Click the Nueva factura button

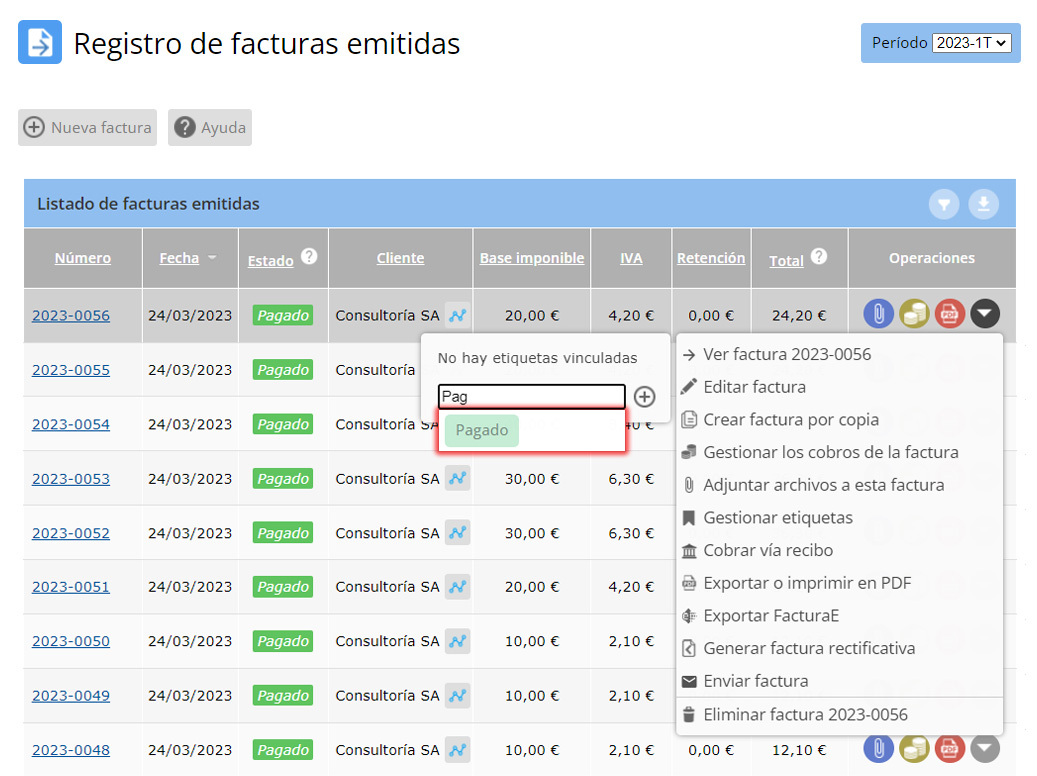tap(87, 127)
